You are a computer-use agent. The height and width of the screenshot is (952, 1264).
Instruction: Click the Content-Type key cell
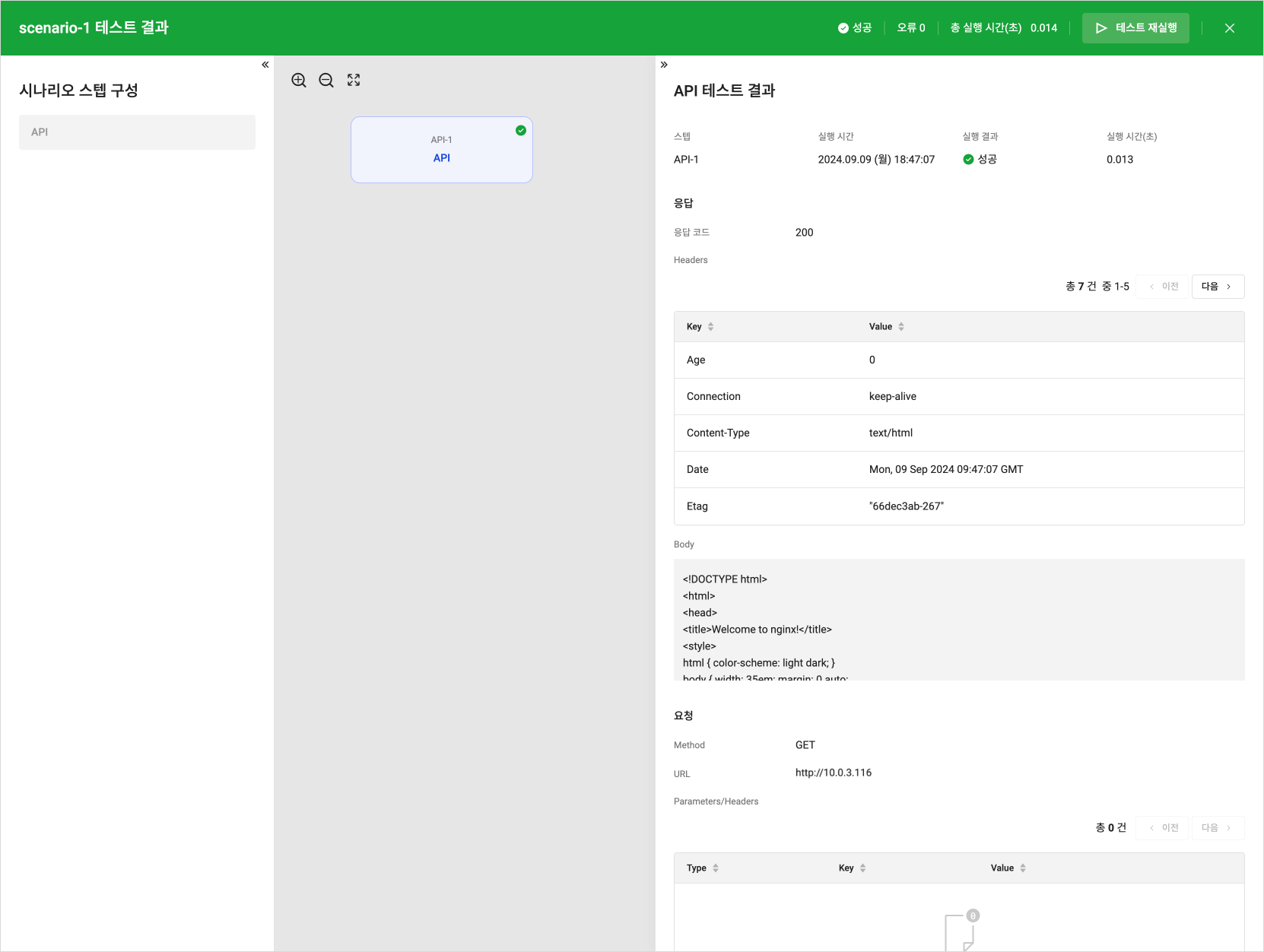point(718,433)
